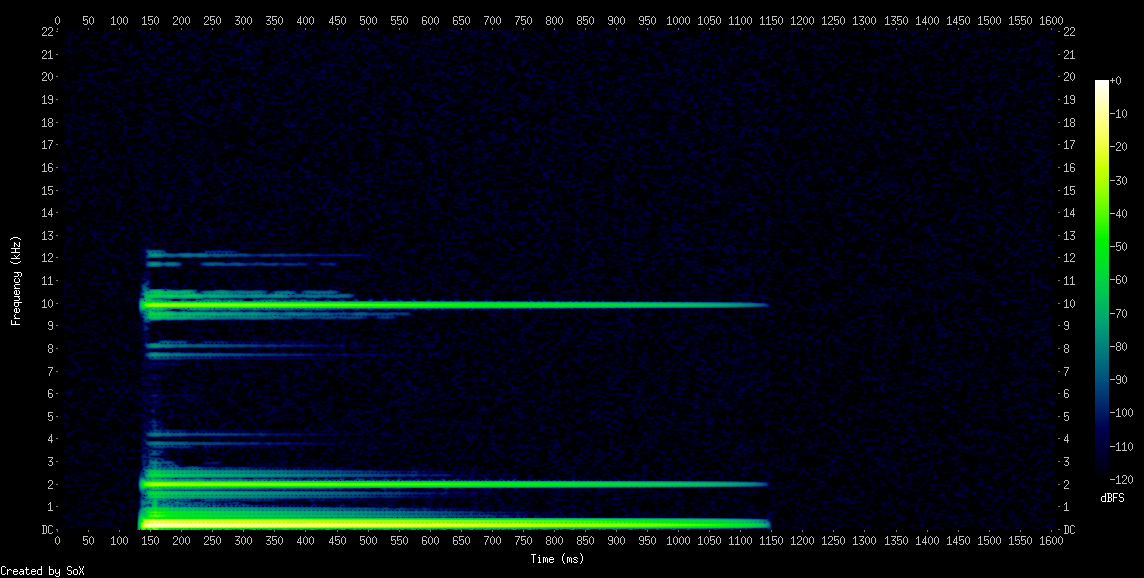This screenshot has width=1144, height=578.
Task: Click "15" on the left frequency axis
Action: coord(47,190)
